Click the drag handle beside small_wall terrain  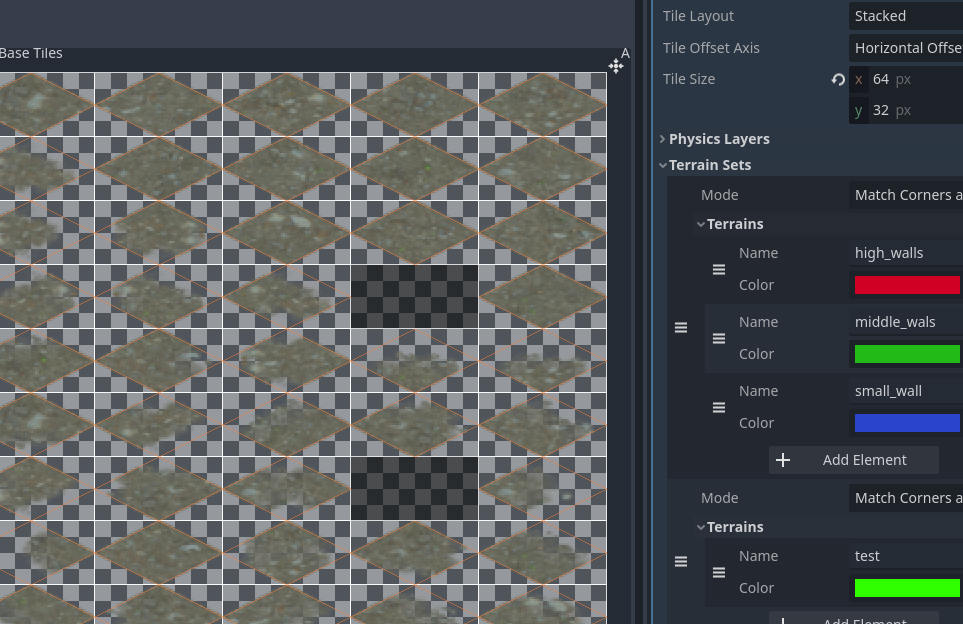point(718,408)
